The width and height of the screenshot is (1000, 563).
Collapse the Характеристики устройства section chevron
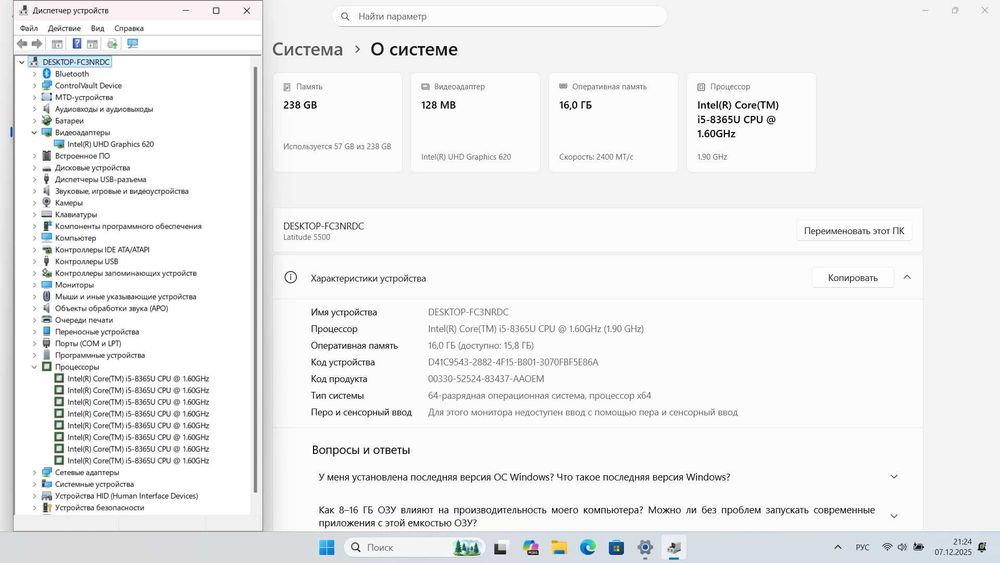907,277
